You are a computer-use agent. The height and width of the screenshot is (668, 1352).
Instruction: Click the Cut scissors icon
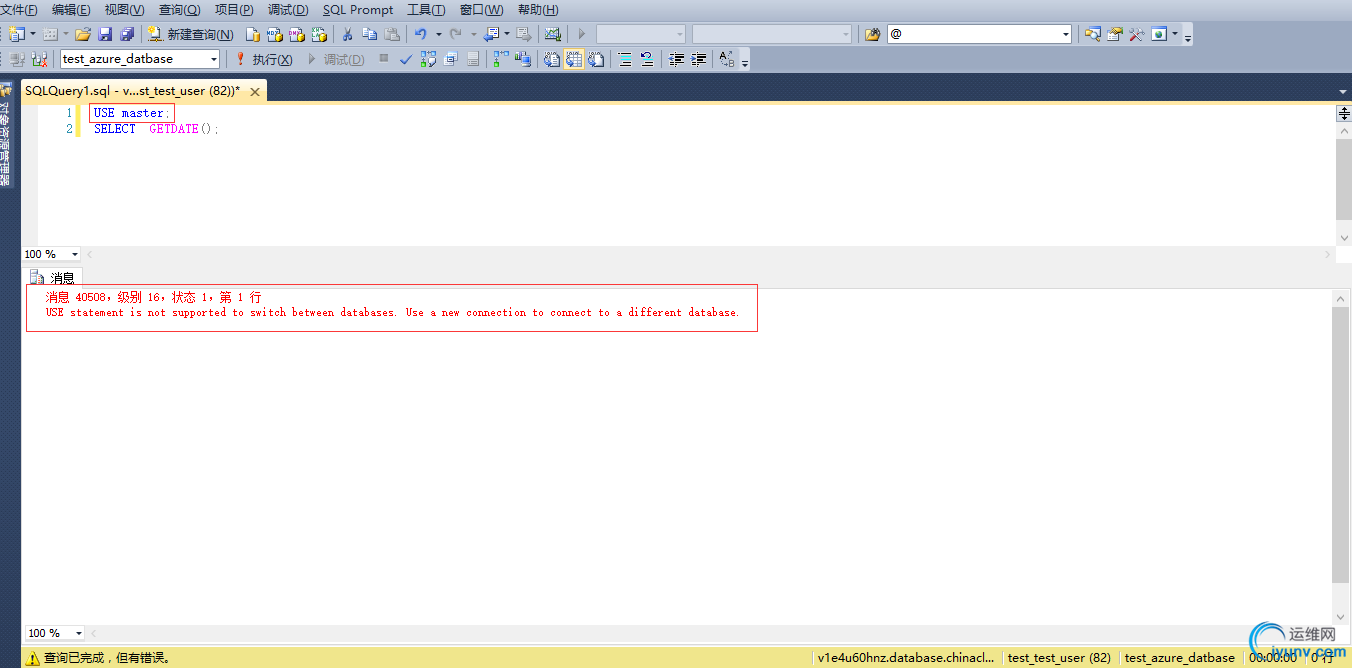[x=347, y=34]
